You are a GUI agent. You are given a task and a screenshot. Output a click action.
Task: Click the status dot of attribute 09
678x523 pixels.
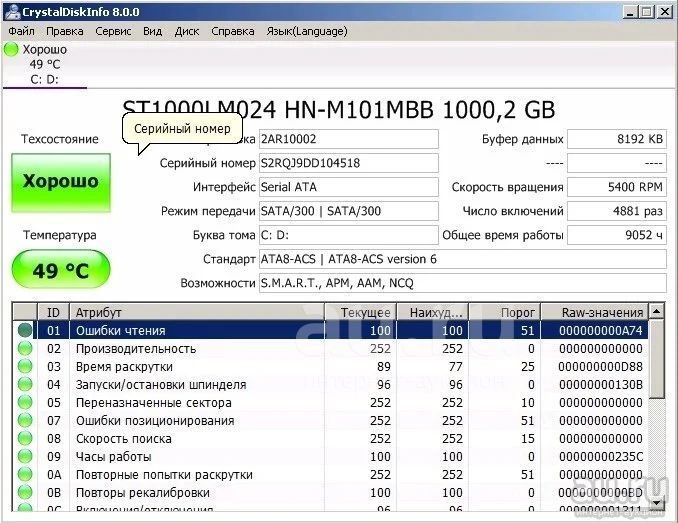25,456
